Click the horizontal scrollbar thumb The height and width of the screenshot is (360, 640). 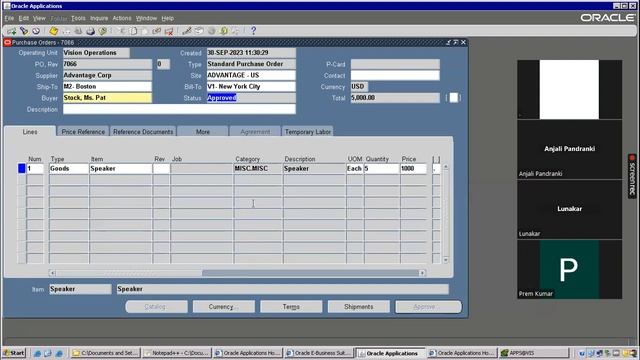point(311,273)
